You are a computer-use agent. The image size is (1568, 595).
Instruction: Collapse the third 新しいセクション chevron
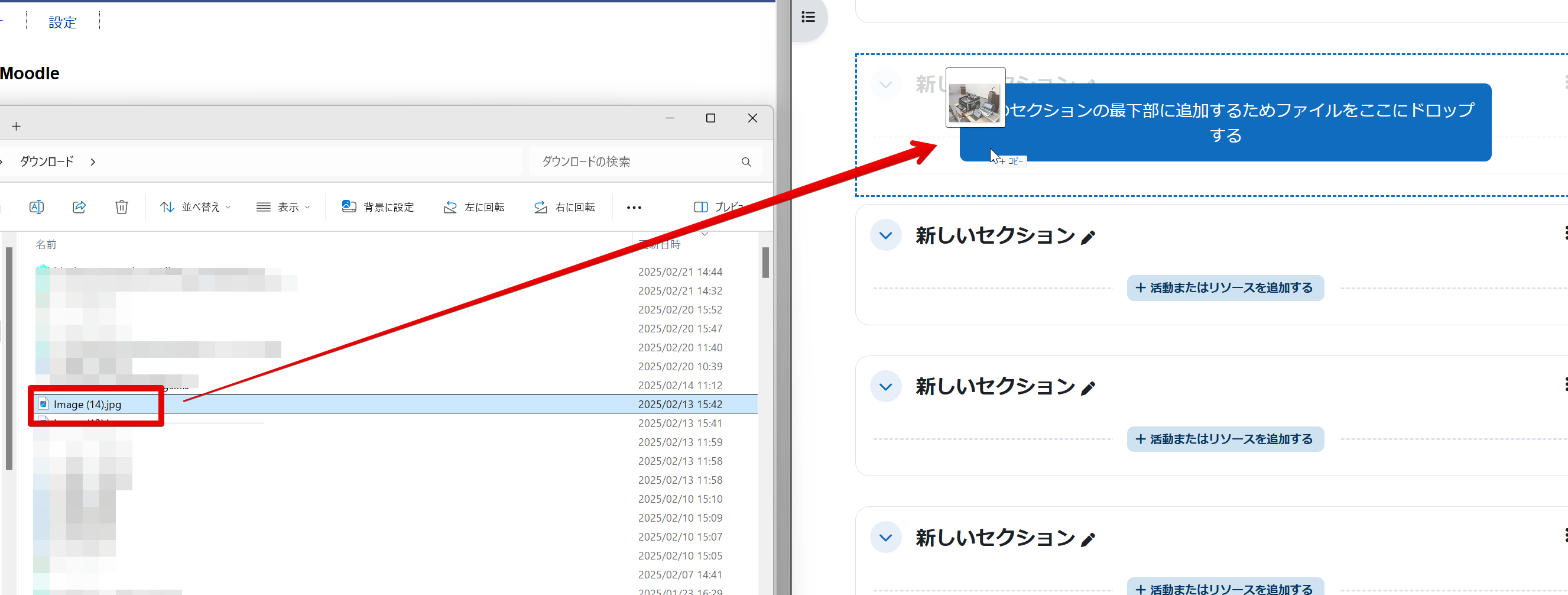pyautogui.click(x=885, y=538)
